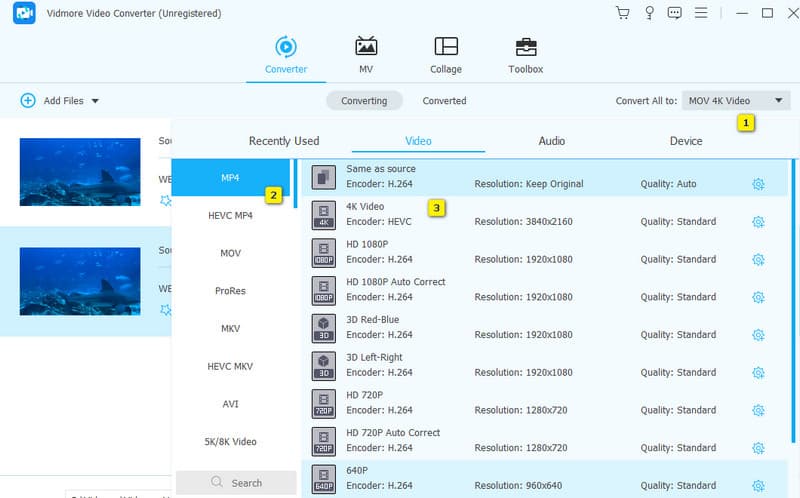Click the 3D Red-Blue format icon

(323, 328)
